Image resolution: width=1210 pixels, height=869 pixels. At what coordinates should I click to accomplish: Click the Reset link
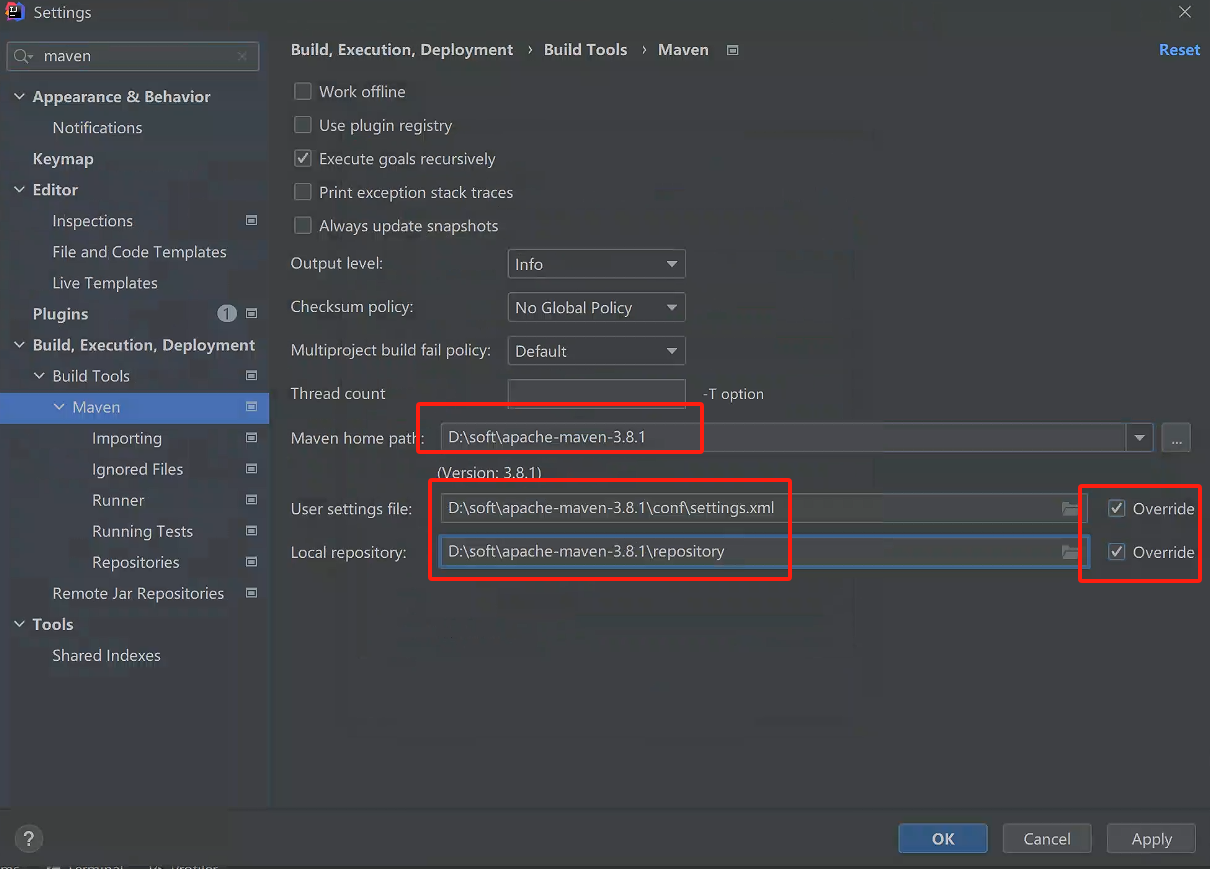tap(1179, 50)
